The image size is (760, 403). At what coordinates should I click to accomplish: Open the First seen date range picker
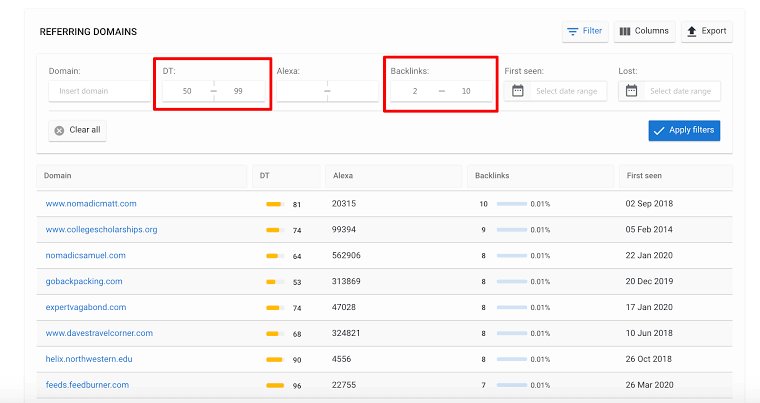coord(569,91)
